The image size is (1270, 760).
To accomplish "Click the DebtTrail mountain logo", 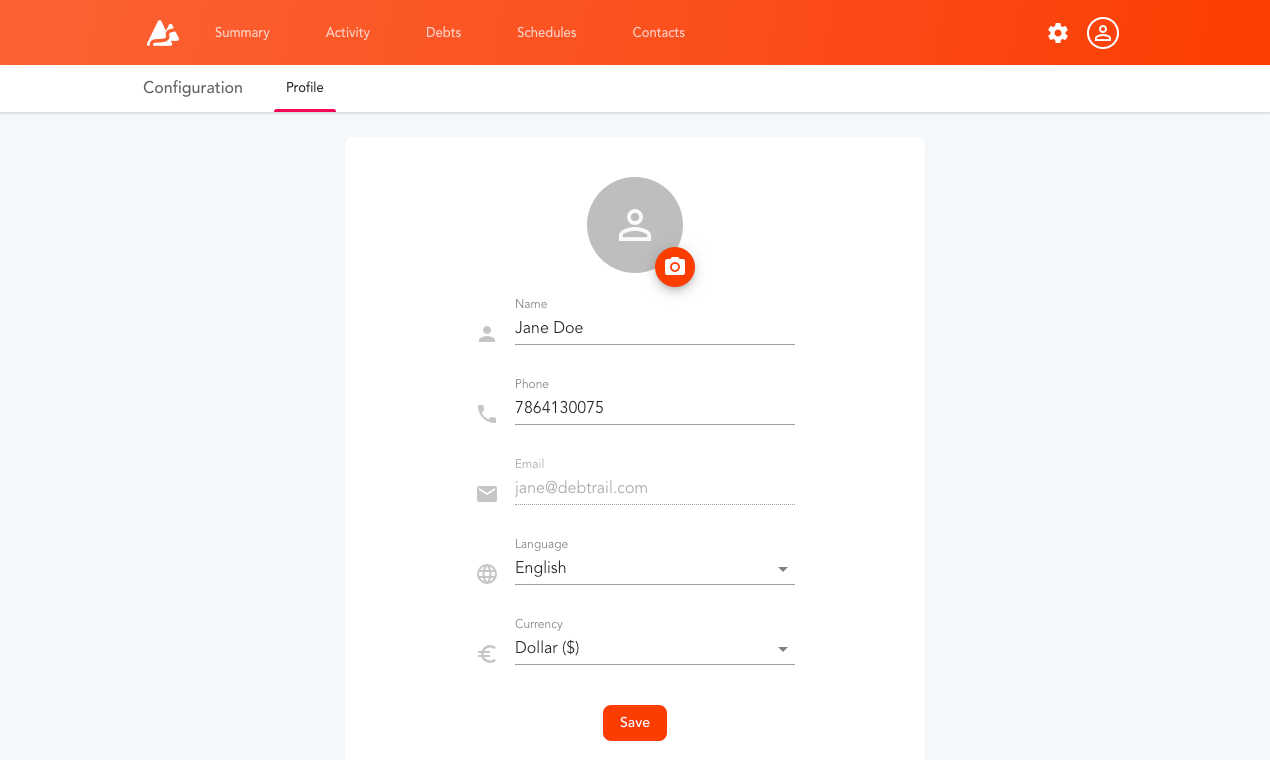I will [161, 32].
